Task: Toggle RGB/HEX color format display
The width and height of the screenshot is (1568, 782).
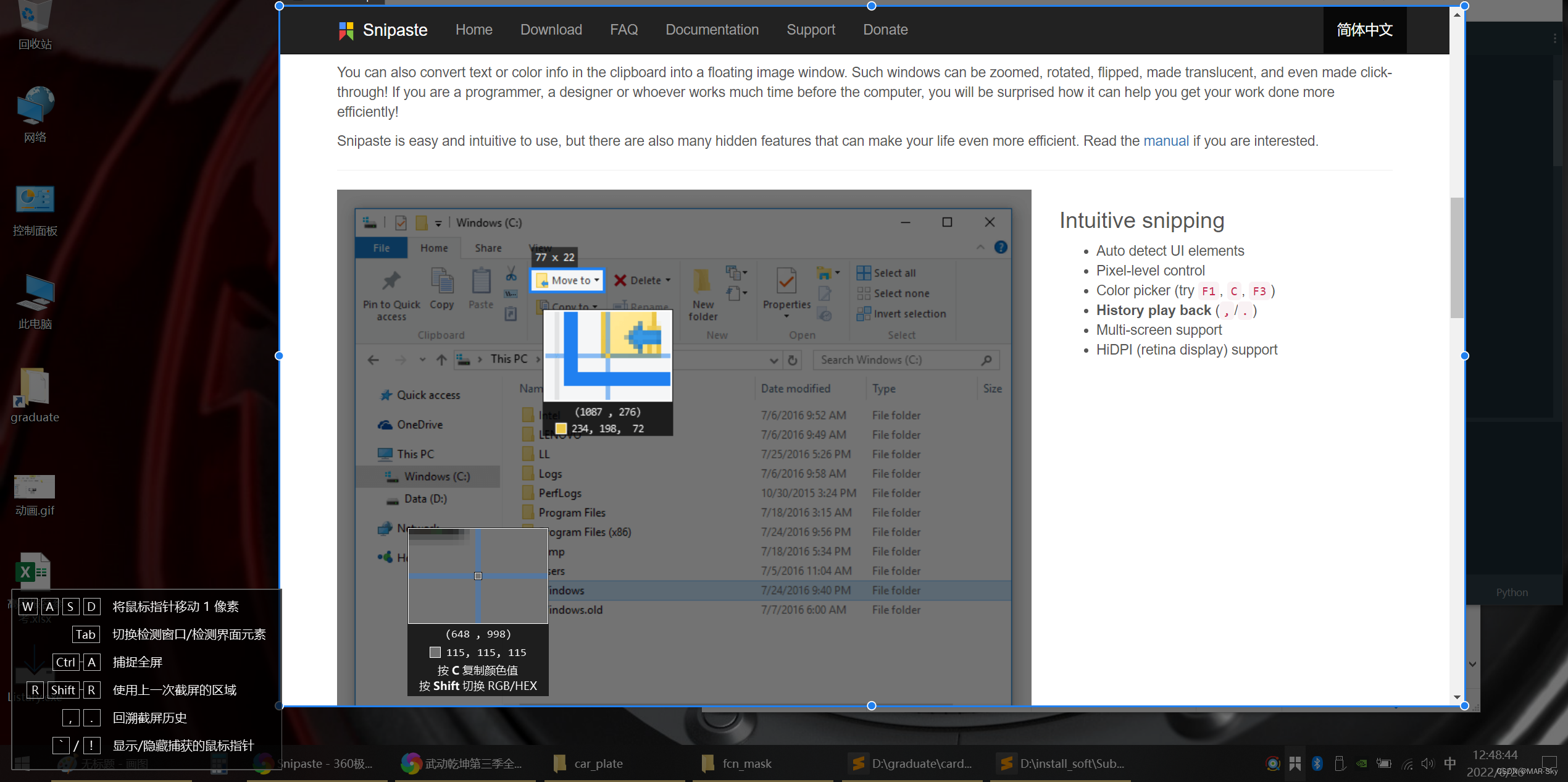Action: click(479, 685)
